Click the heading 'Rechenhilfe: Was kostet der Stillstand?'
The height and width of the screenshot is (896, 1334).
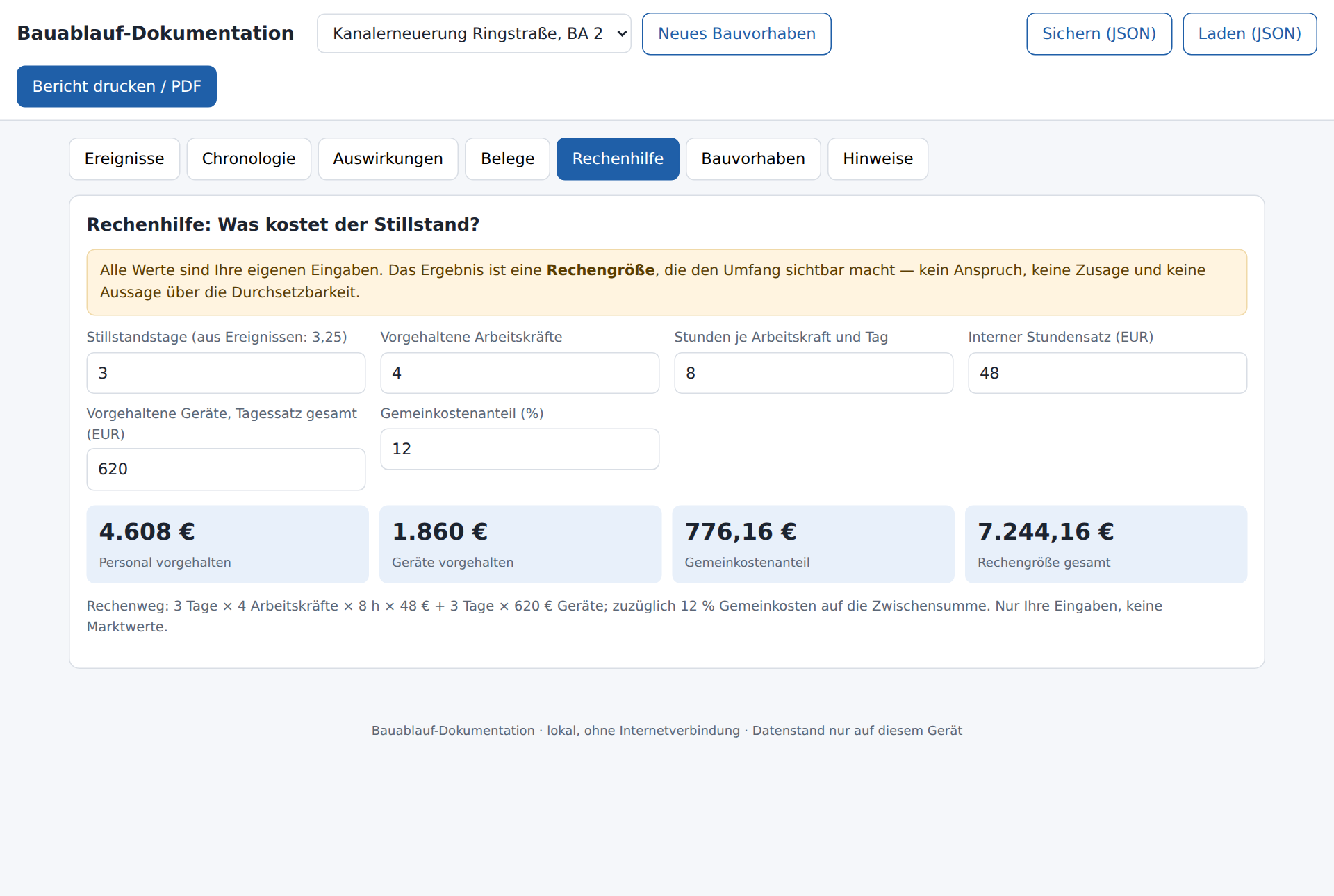283,224
